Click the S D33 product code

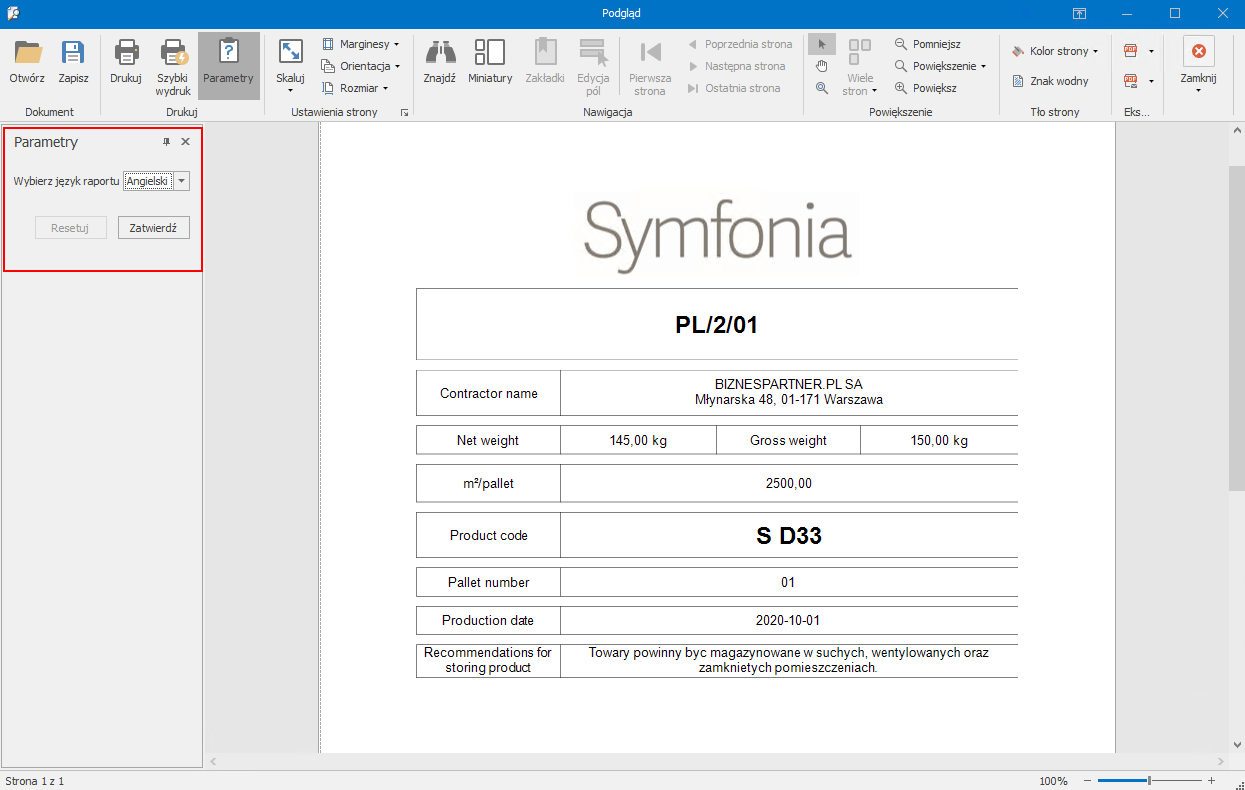(789, 535)
